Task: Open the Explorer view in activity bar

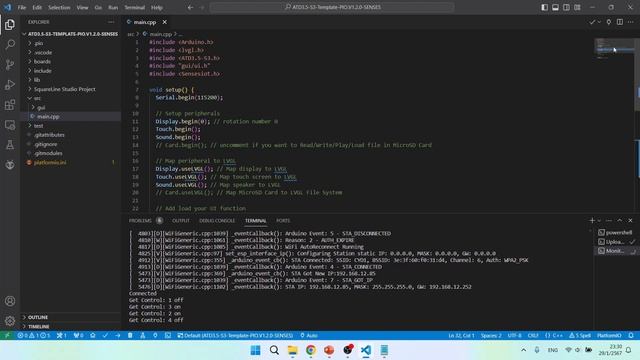Action: 10,25
